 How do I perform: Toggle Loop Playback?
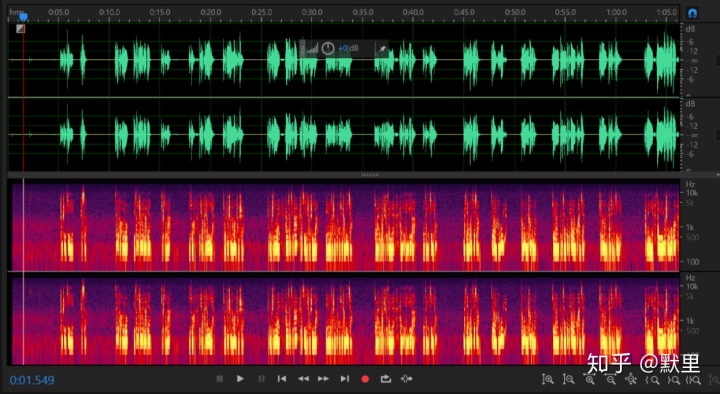(x=386, y=379)
